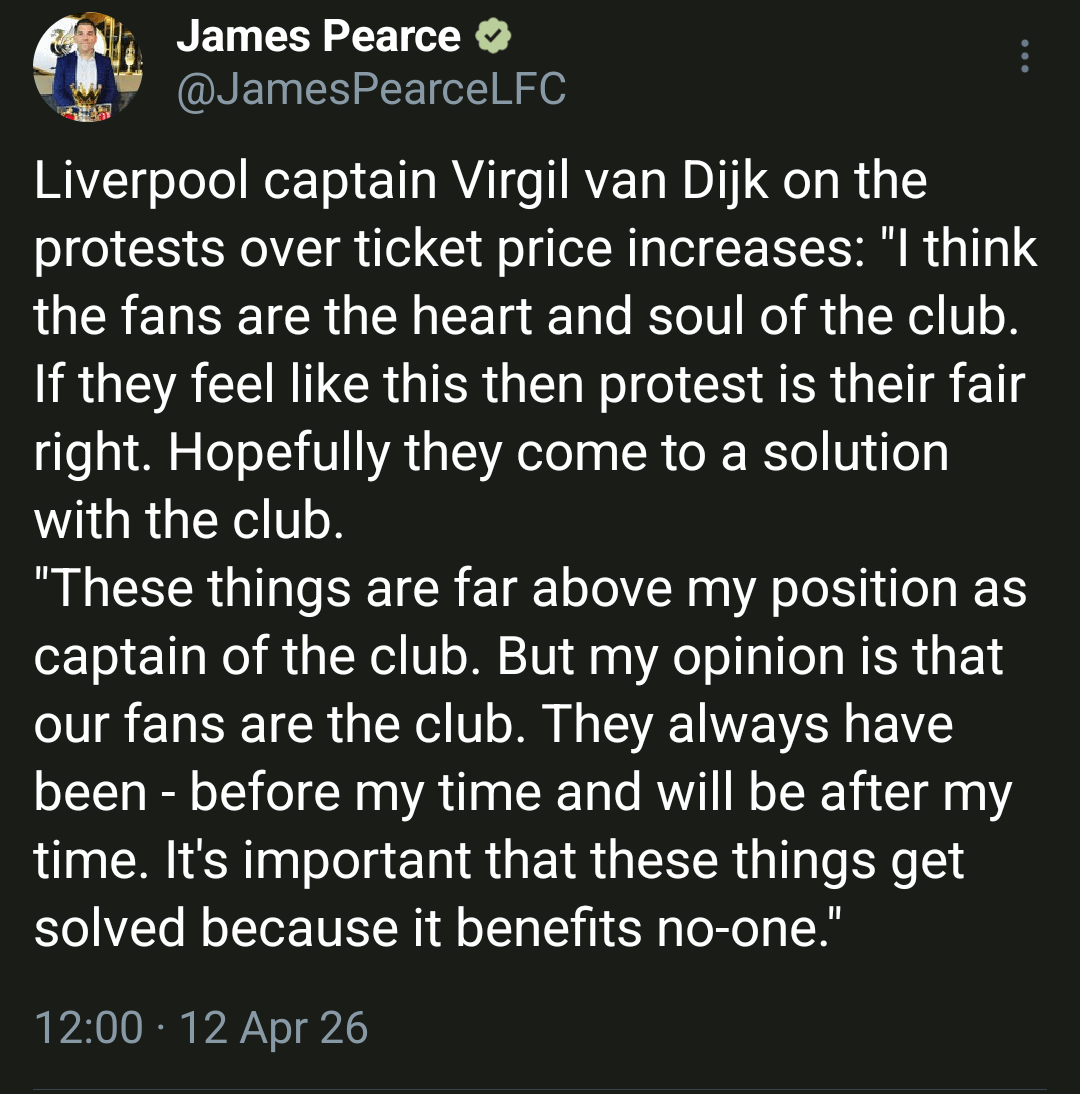Click the 12 Apr 26 date
Image resolution: width=1080 pixels, height=1094 pixels.
pyautogui.click(x=273, y=1028)
